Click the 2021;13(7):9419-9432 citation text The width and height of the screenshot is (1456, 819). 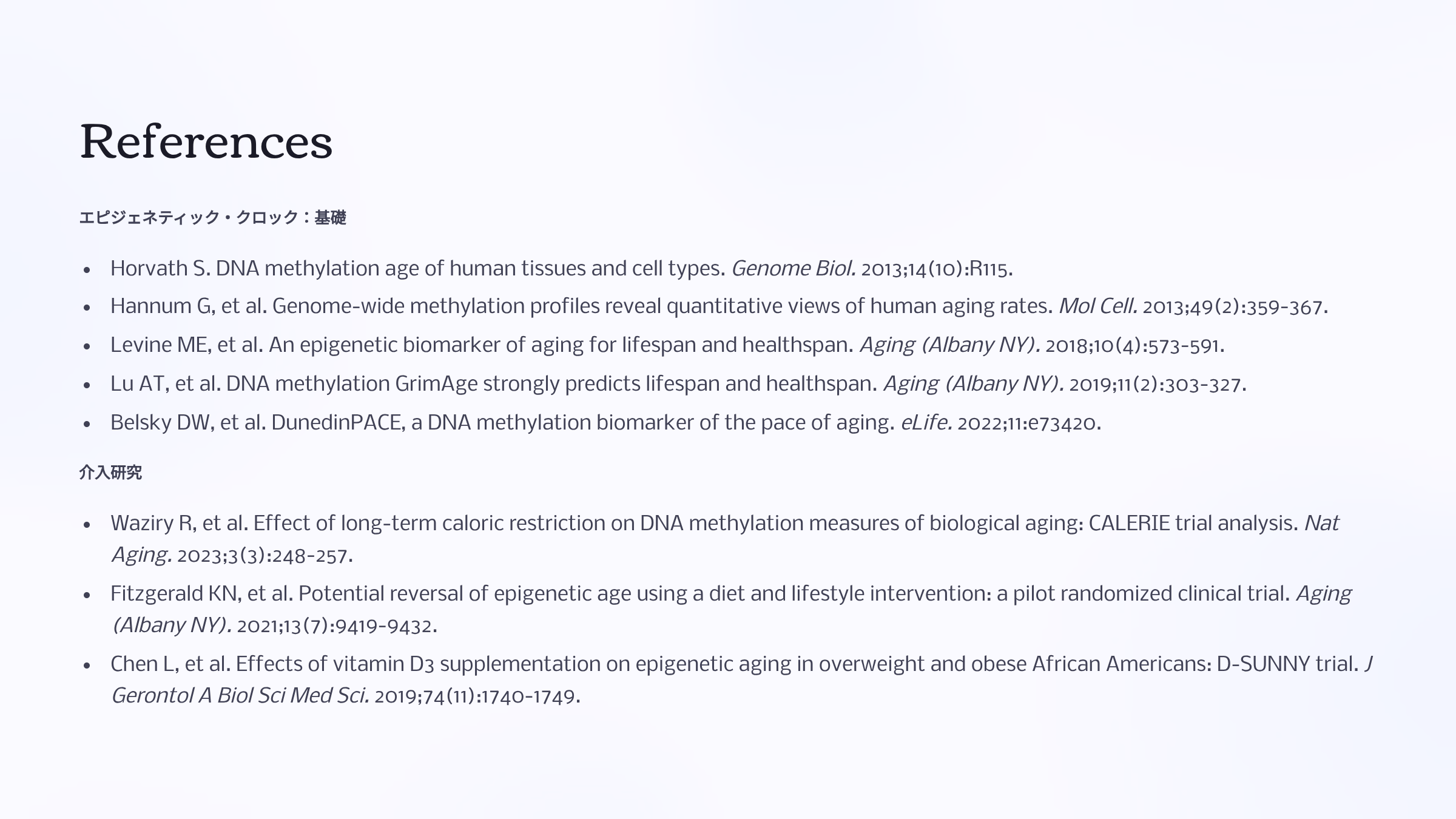coord(336,625)
